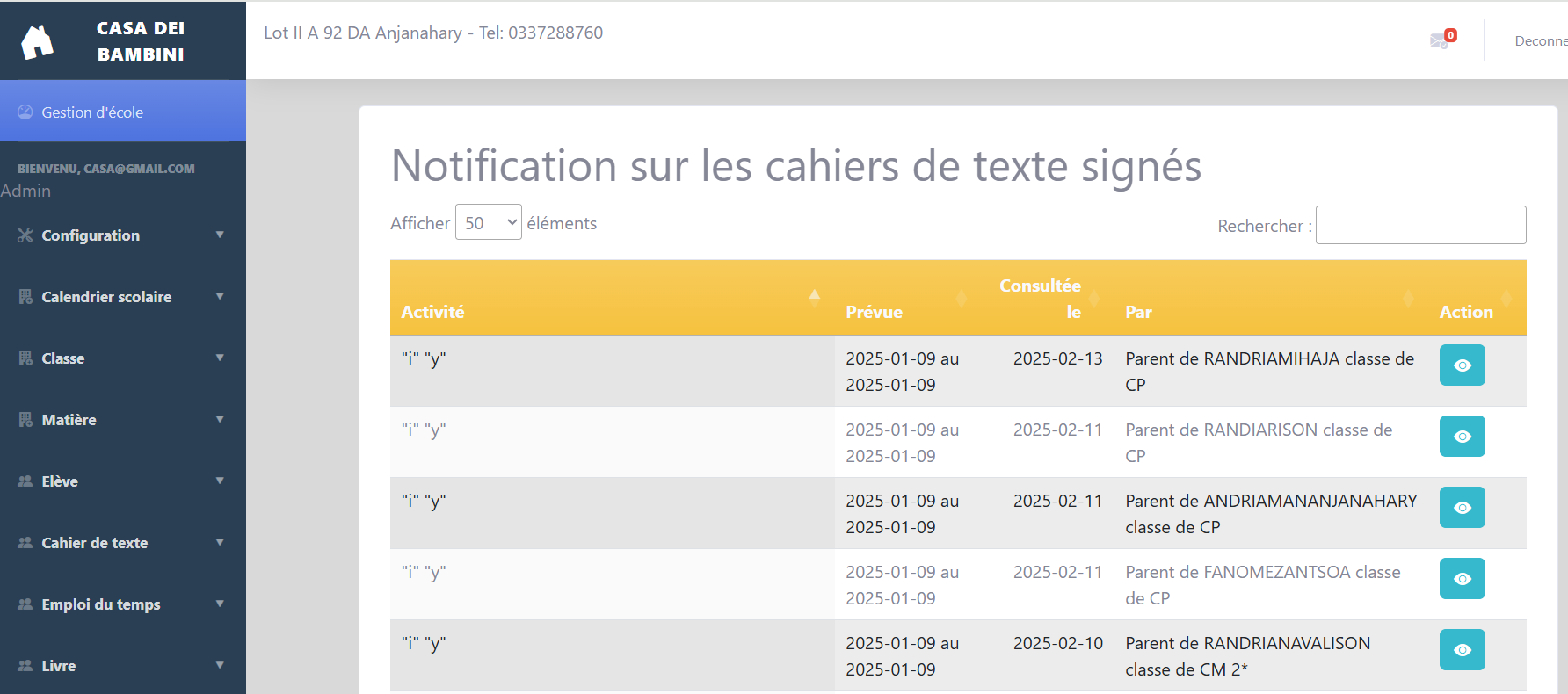Click inside the Rechercher search field
Viewport: 1568px width, 694px height.
point(1420,225)
